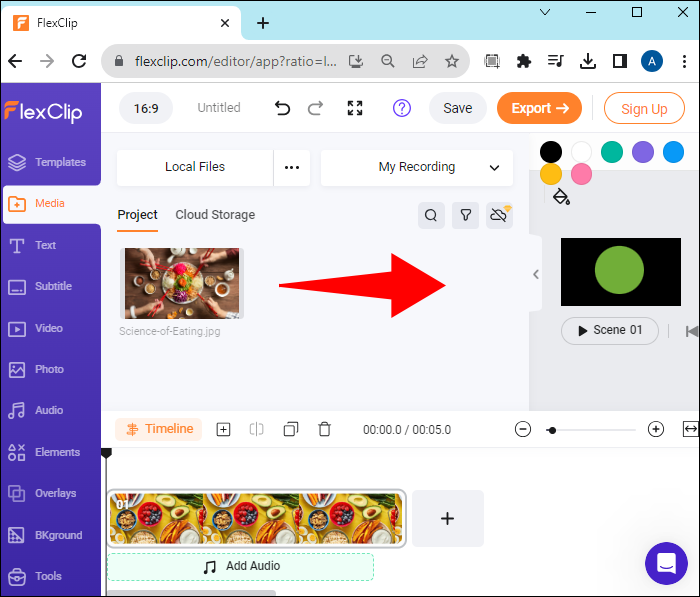Click the green circle preview canvas
Viewport: 700px width, 597px height.
621,272
